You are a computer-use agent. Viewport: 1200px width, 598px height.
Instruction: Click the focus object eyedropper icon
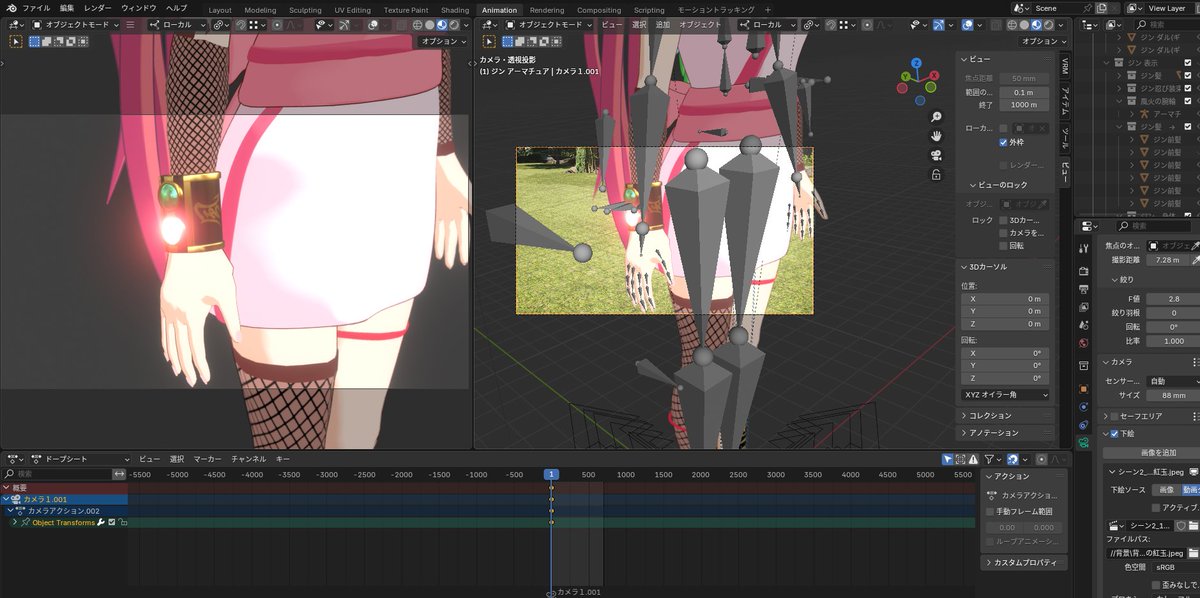[x=1194, y=245]
